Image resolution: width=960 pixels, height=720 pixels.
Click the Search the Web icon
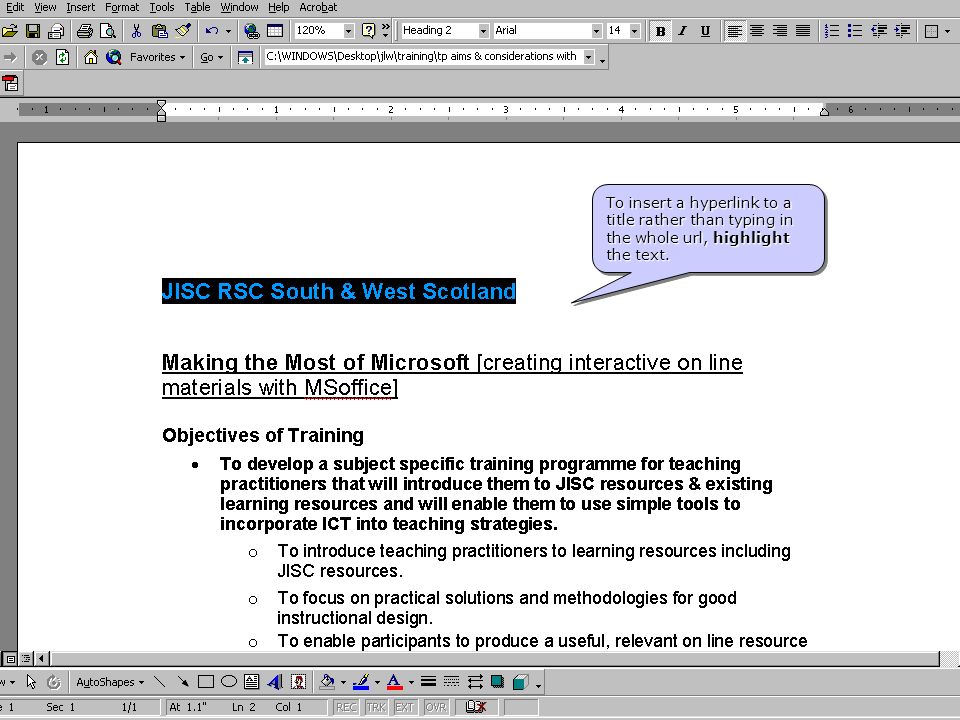(x=113, y=58)
